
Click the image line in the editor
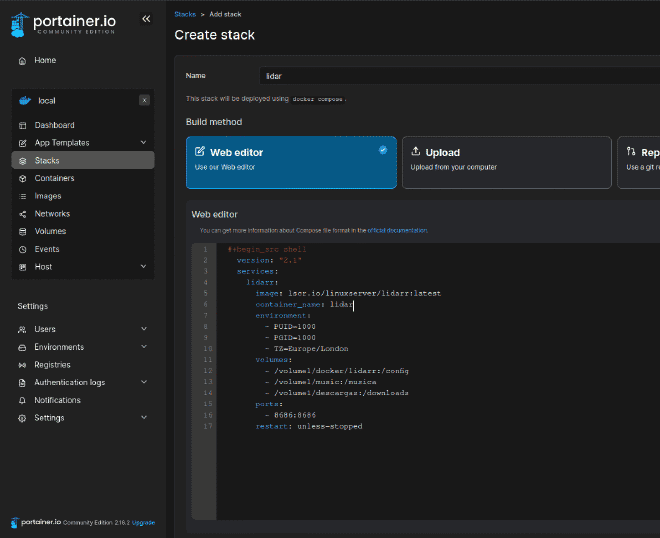348,293
